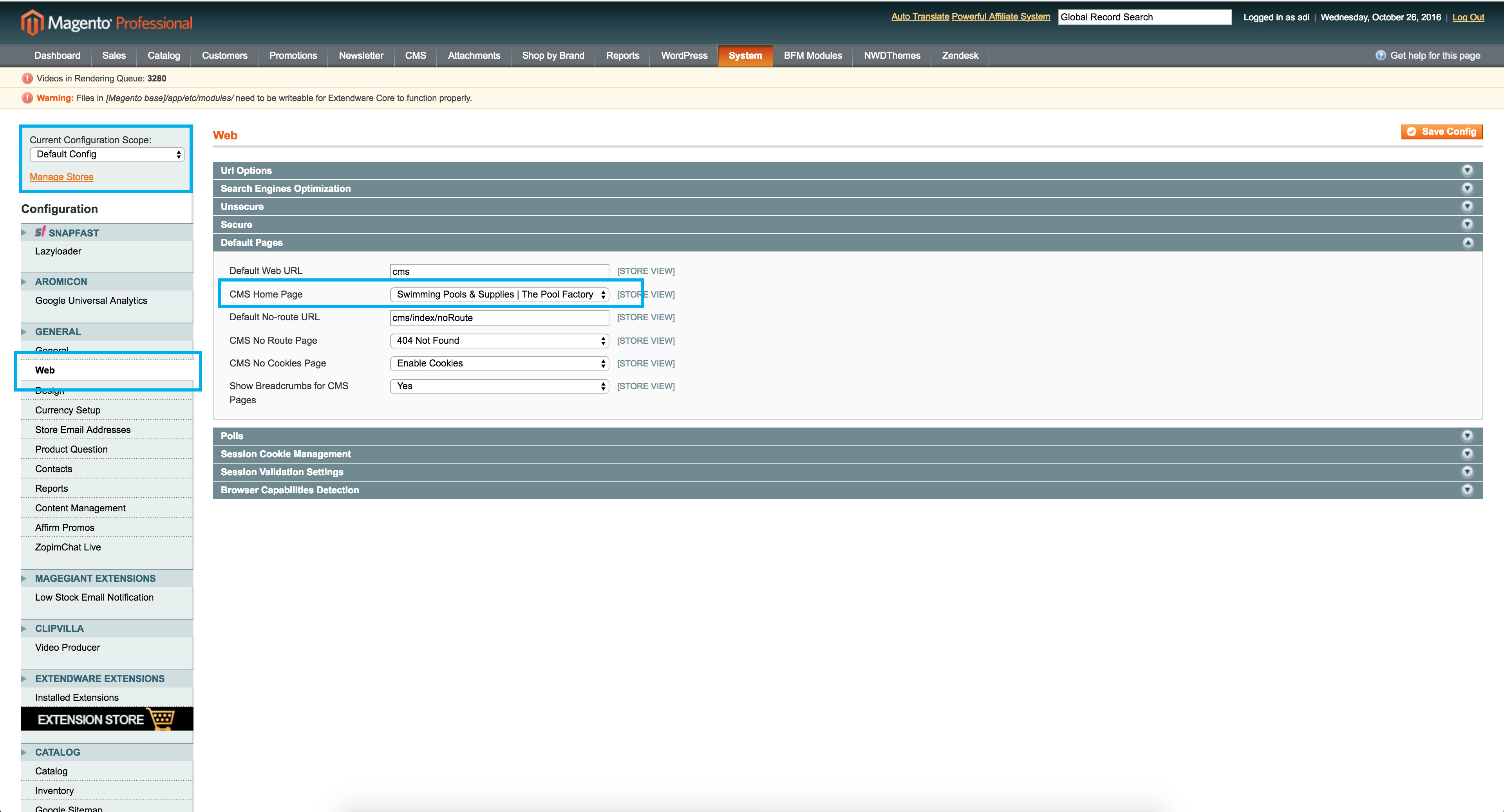The width and height of the screenshot is (1504, 812).
Task: Collapse the EXTENDWARE EXTENSIONS sidebar group
Action: coord(107,678)
